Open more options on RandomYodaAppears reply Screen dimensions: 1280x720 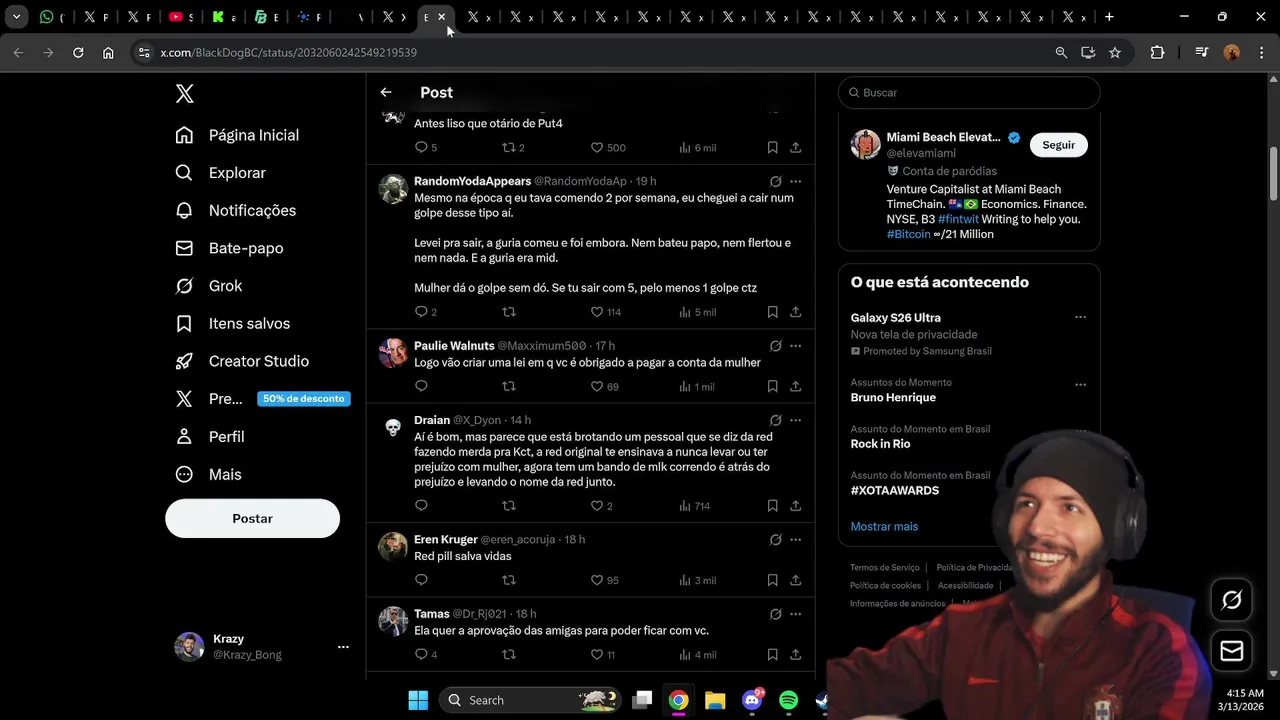point(796,181)
